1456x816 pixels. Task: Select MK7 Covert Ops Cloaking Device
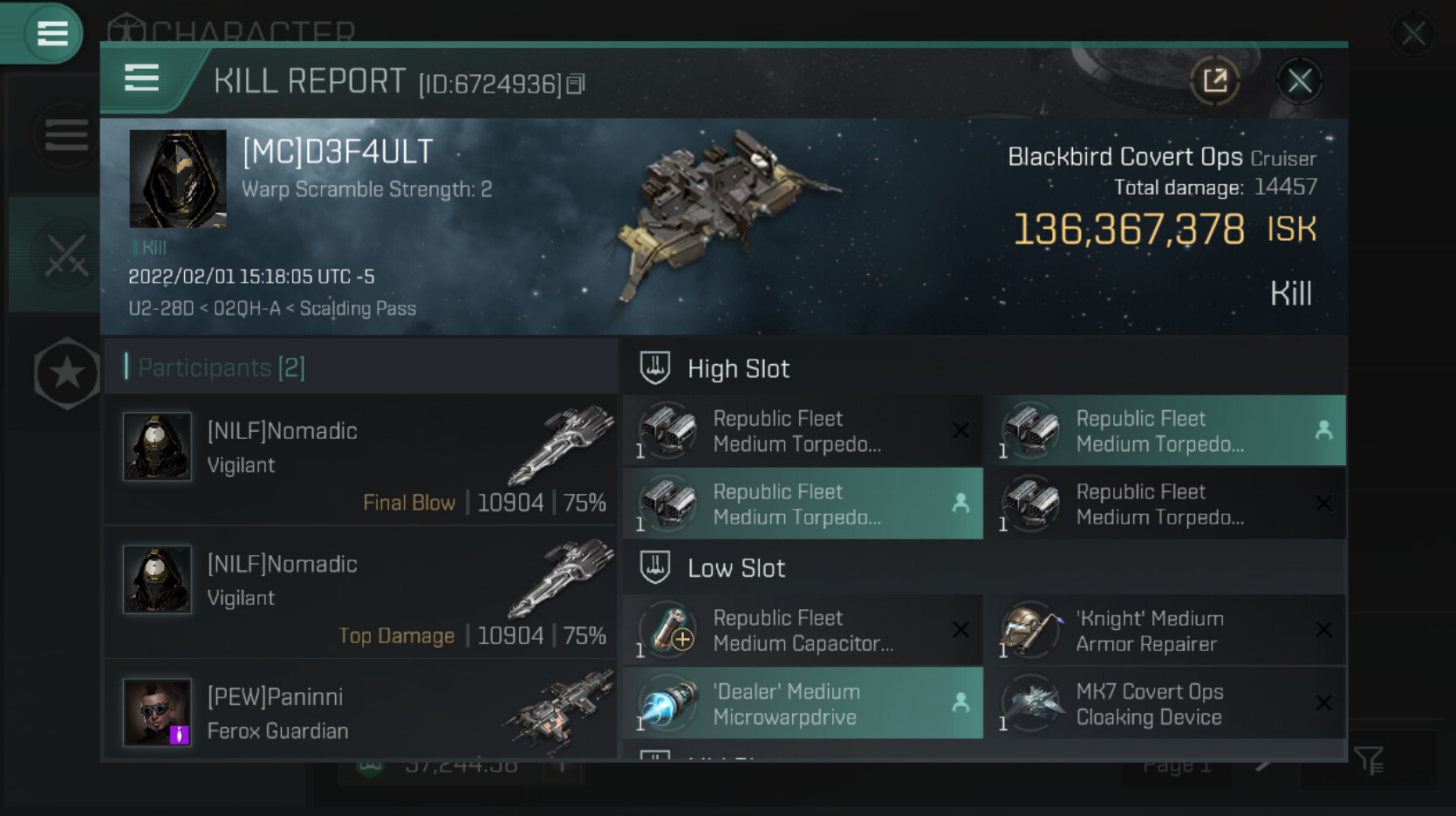tap(1164, 703)
